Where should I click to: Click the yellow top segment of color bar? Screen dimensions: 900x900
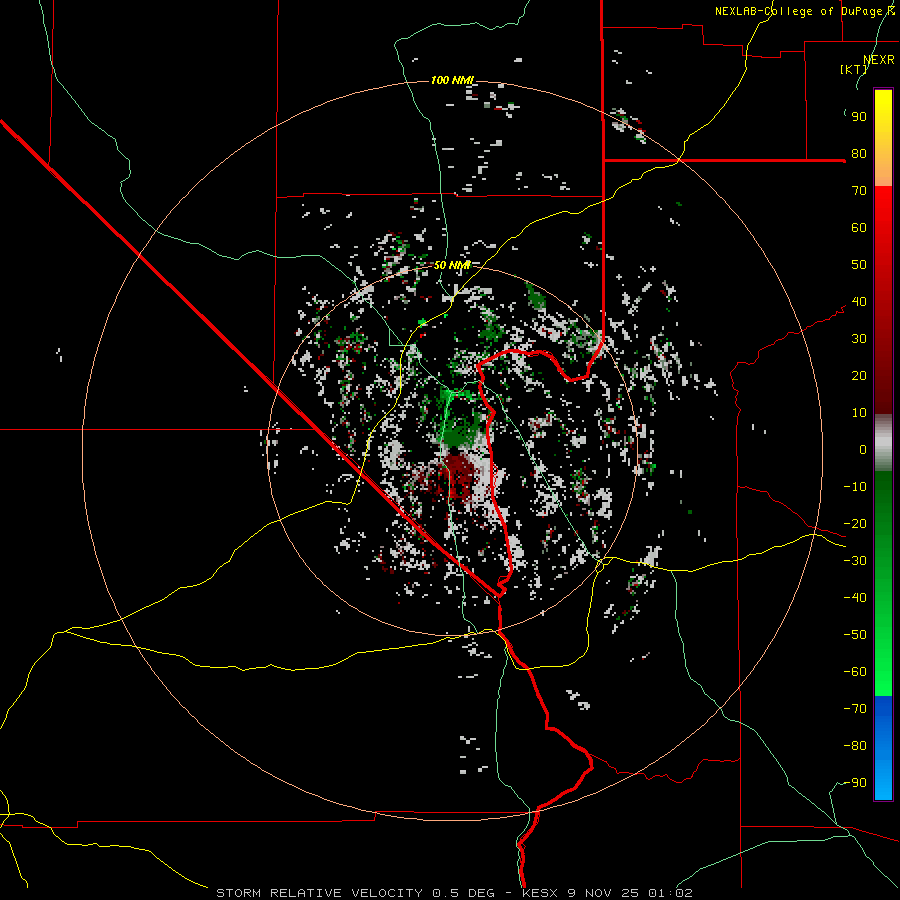(883, 138)
